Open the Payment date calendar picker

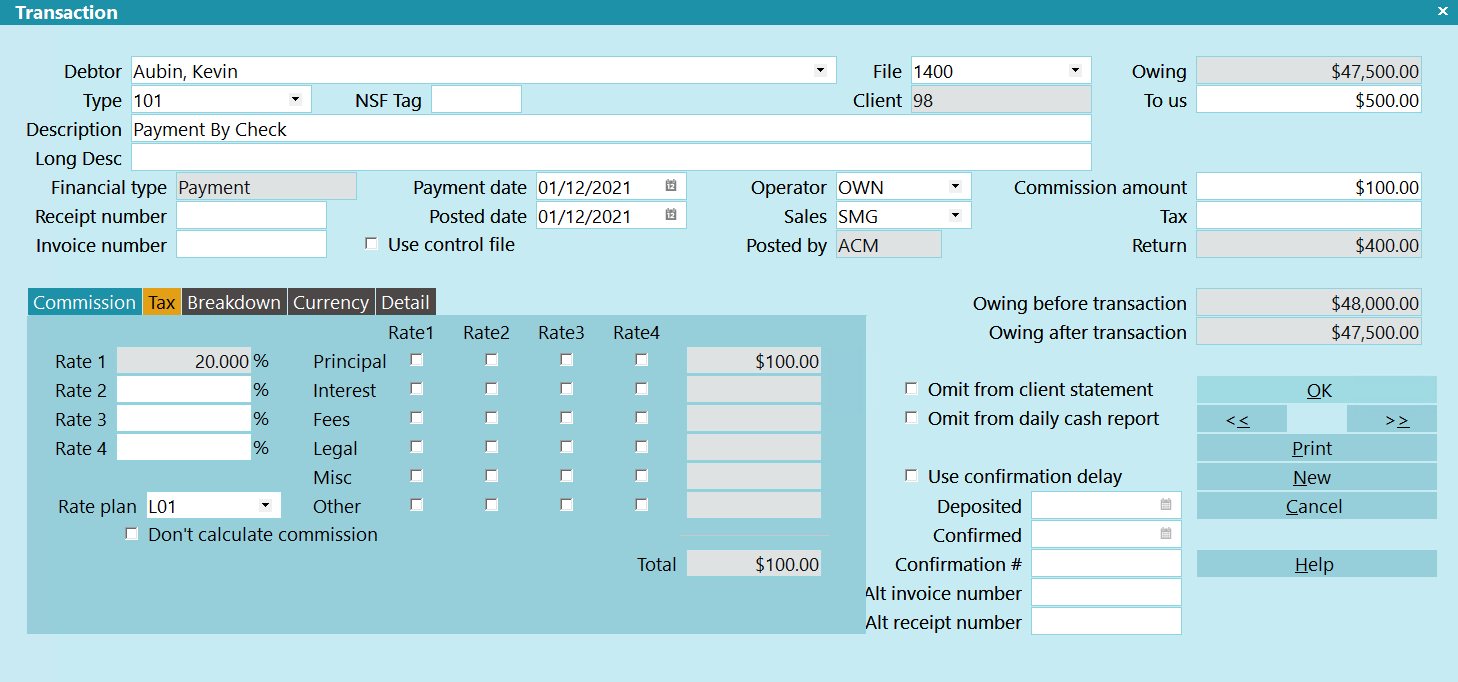point(671,186)
